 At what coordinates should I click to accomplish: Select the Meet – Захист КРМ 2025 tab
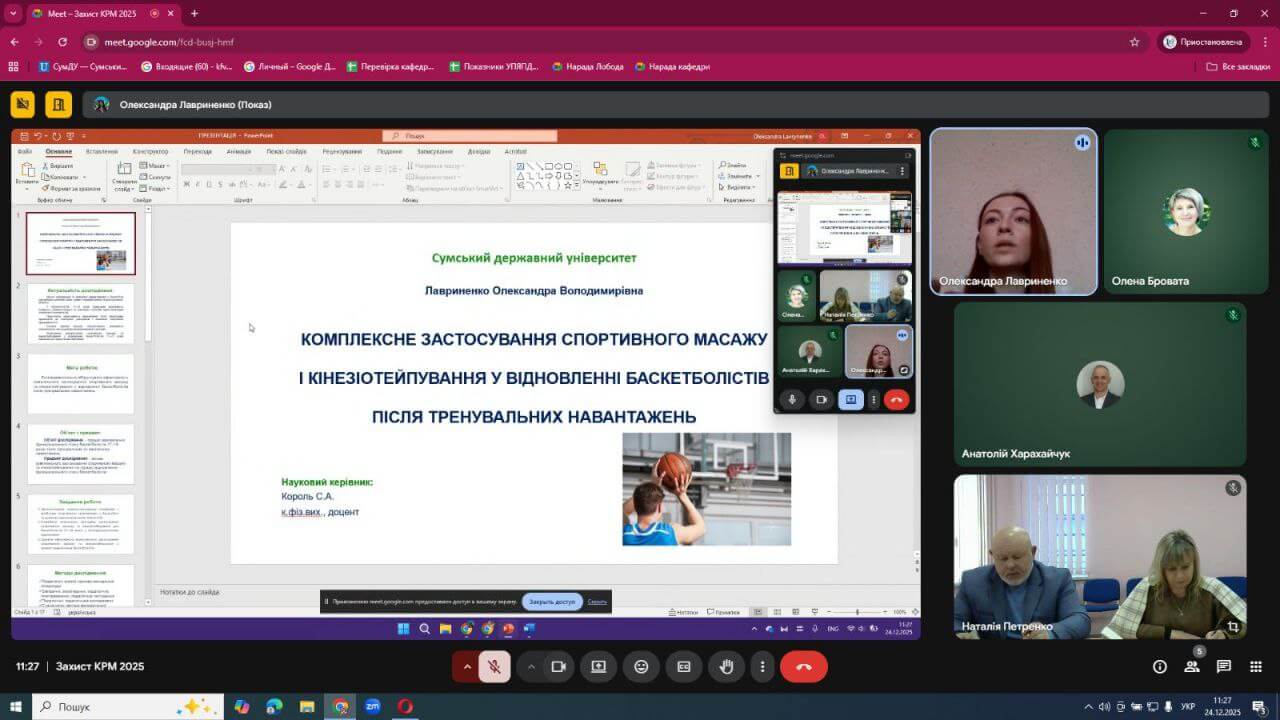90,13
